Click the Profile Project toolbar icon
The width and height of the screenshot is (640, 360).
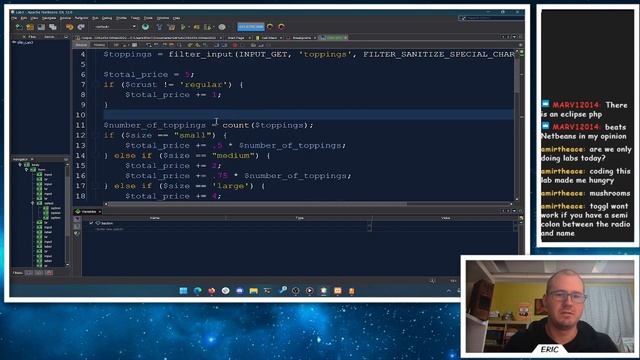click(208, 27)
